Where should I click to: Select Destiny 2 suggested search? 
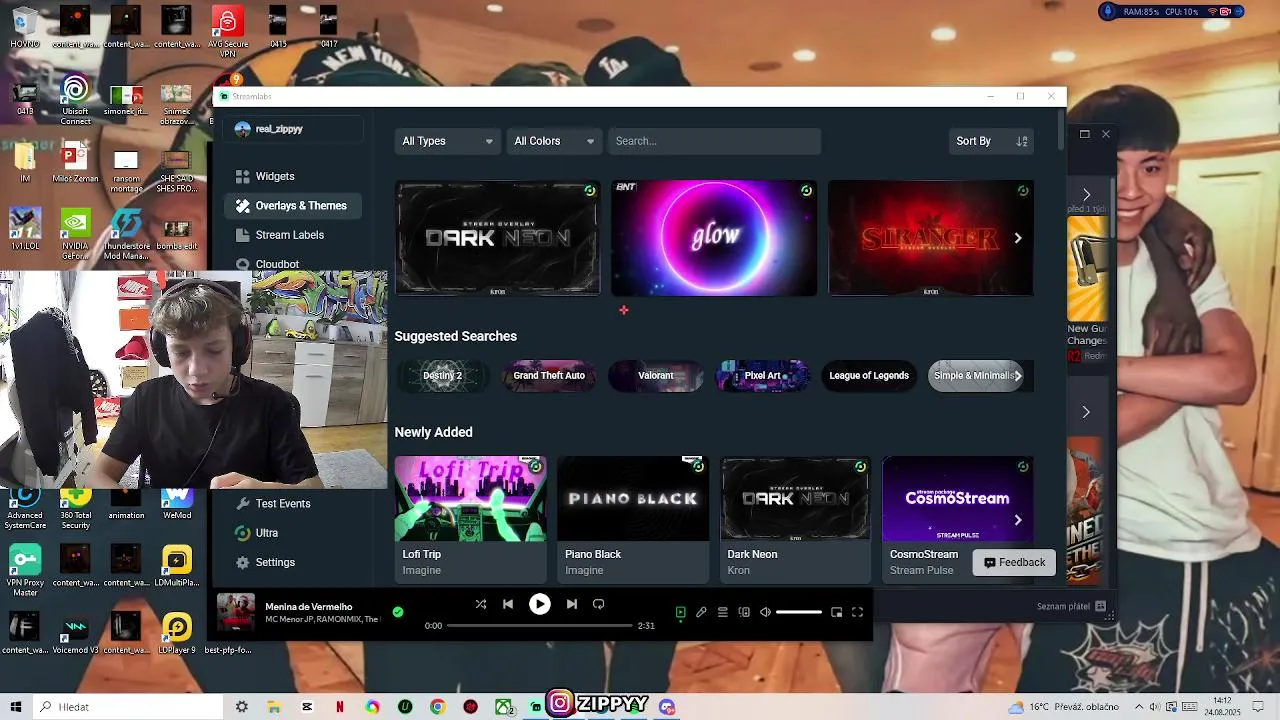pyautogui.click(x=442, y=376)
